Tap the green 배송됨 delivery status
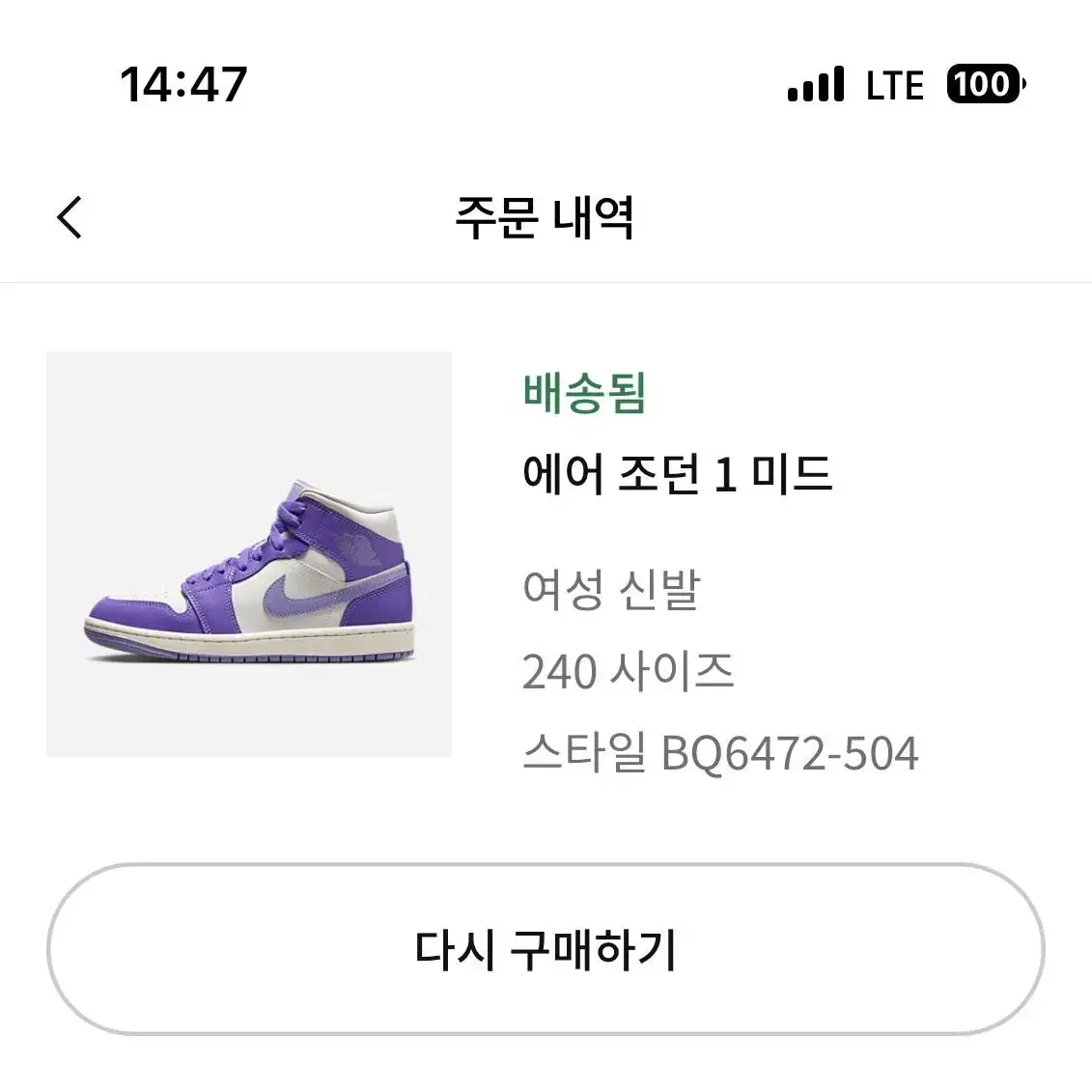The image size is (1092, 1092). (x=584, y=394)
